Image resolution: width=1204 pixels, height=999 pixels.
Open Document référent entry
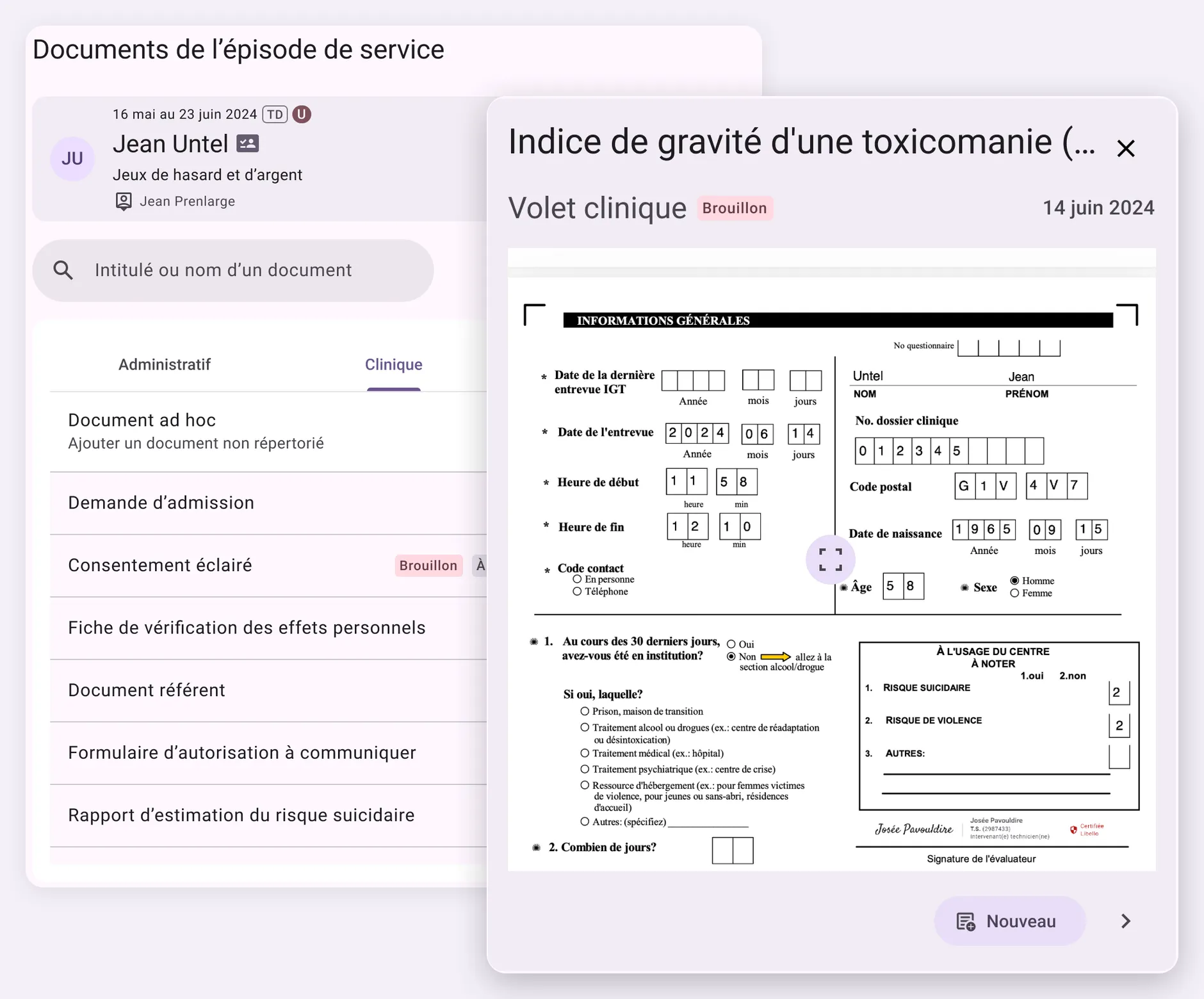[269, 690]
